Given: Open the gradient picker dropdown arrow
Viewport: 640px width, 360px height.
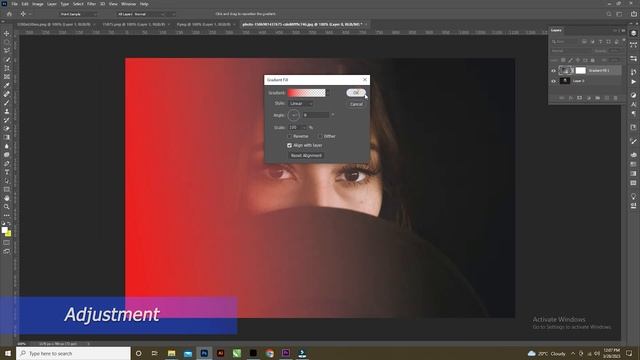Looking at the screenshot, I should [327, 93].
